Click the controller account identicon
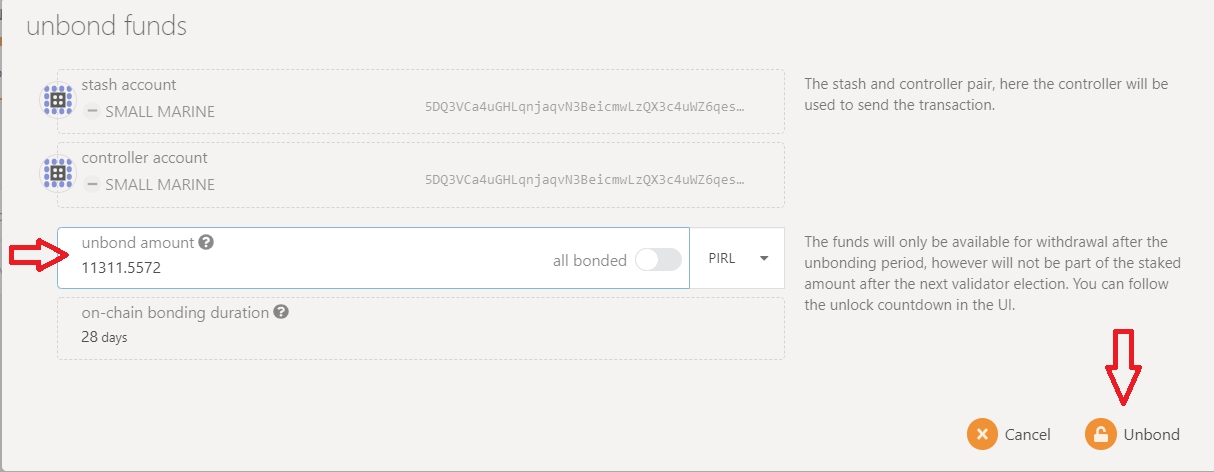This screenshot has width=1214, height=472. pos(57,173)
